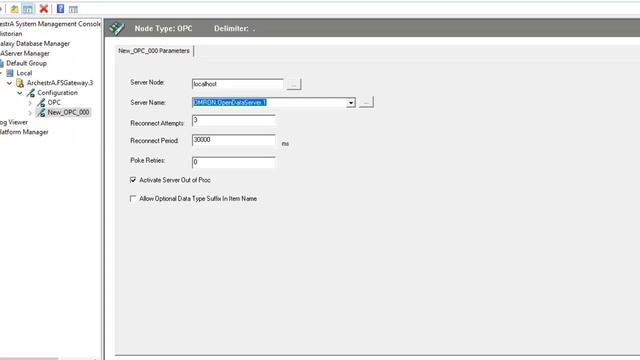Click the Server Name combo box text
This screenshot has height=360, width=640.
point(269,102)
